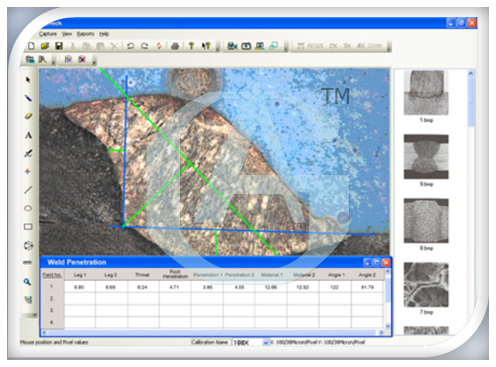Select the line thickness tool
This screenshot has height=367, width=496.
coord(27,263)
